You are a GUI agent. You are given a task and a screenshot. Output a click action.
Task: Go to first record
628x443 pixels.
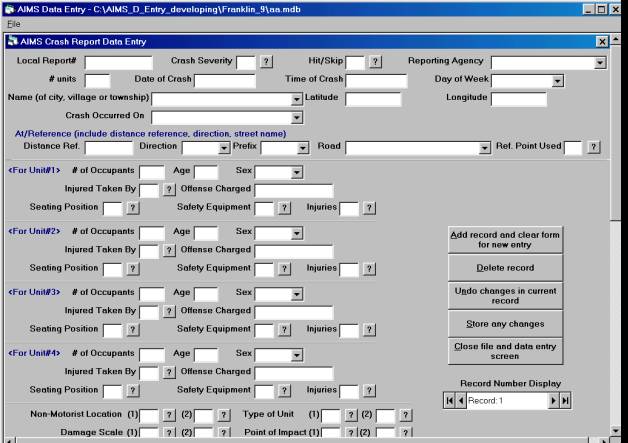[x=450, y=401]
